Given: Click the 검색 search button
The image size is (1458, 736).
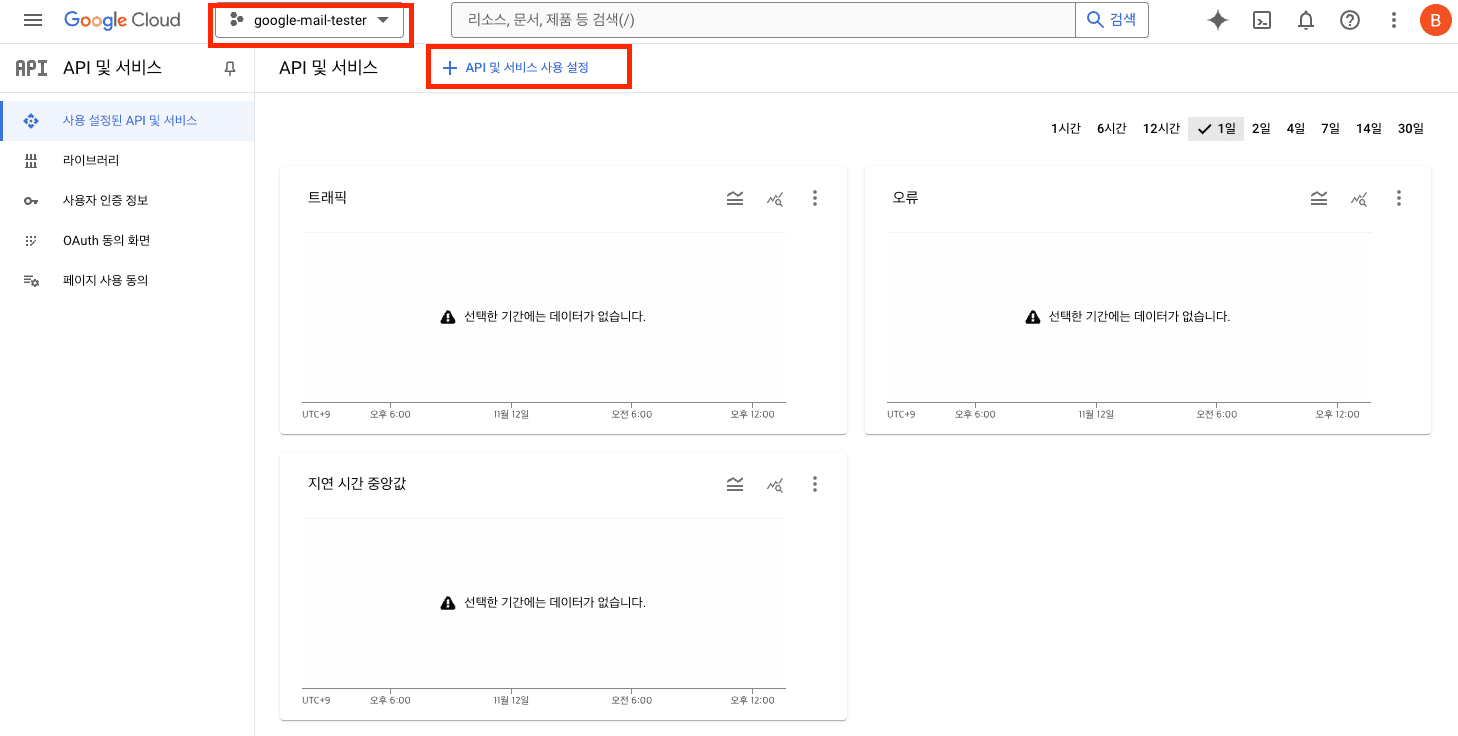Looking at the screenshot, I should tap(1111, 20).
